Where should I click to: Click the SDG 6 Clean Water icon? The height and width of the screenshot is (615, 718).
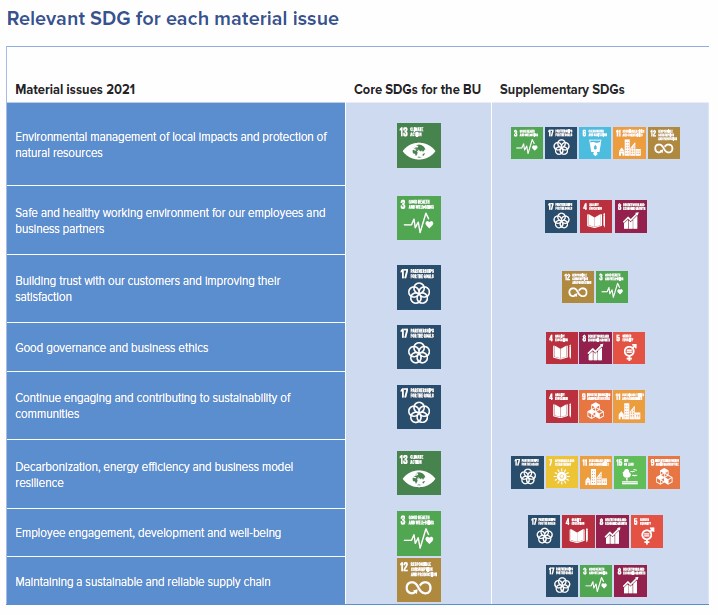point(595,143)
